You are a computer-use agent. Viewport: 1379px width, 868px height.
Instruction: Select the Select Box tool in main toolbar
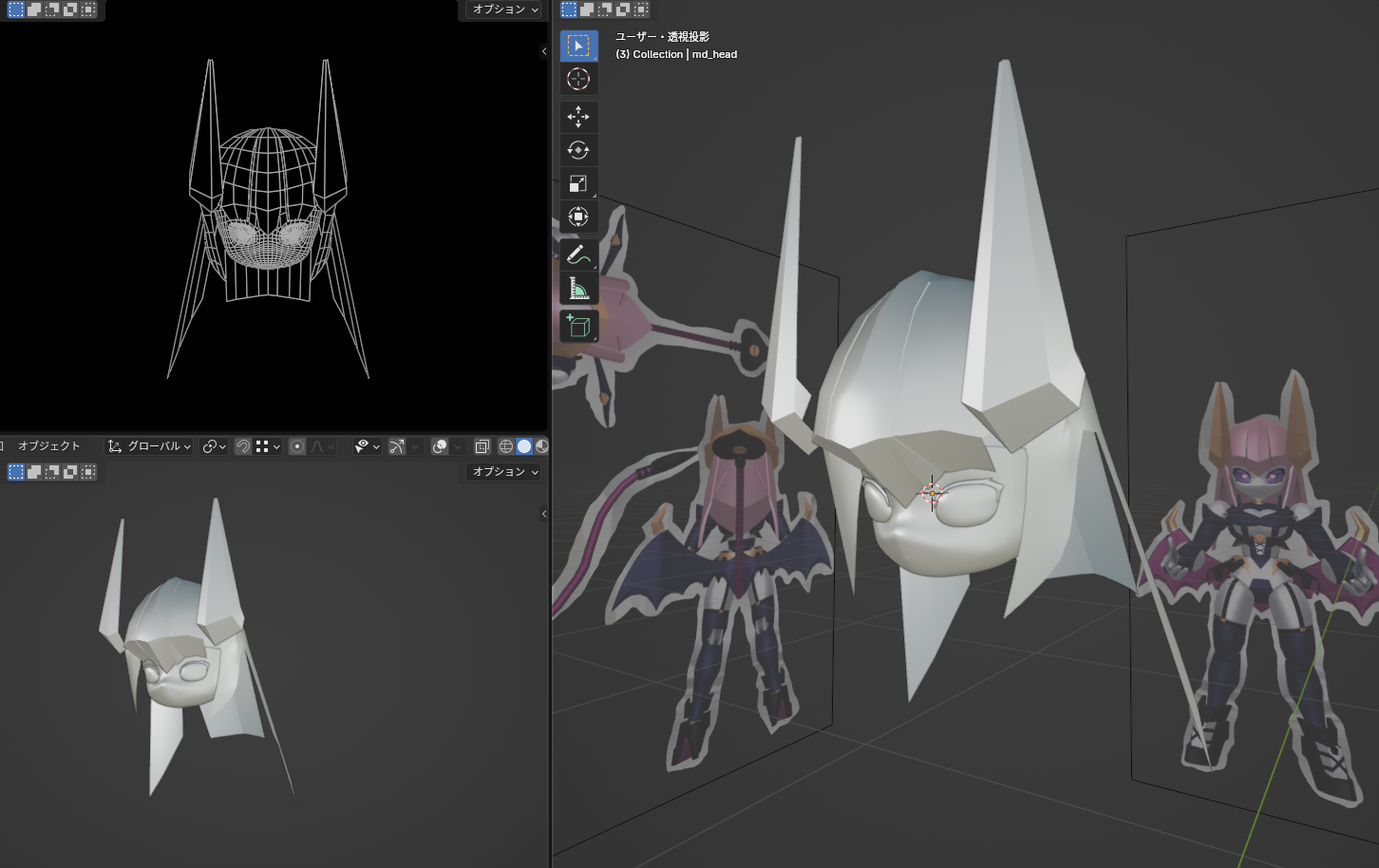(578, 46)
